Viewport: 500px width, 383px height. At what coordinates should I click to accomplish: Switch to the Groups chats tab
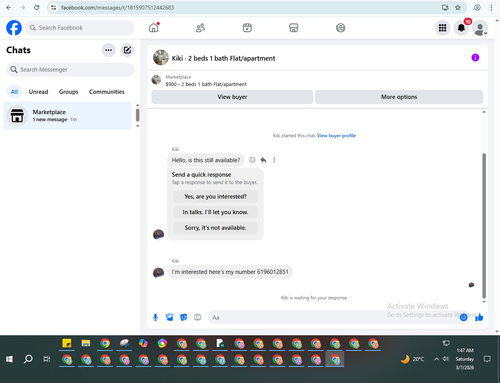tap(68, 92)
